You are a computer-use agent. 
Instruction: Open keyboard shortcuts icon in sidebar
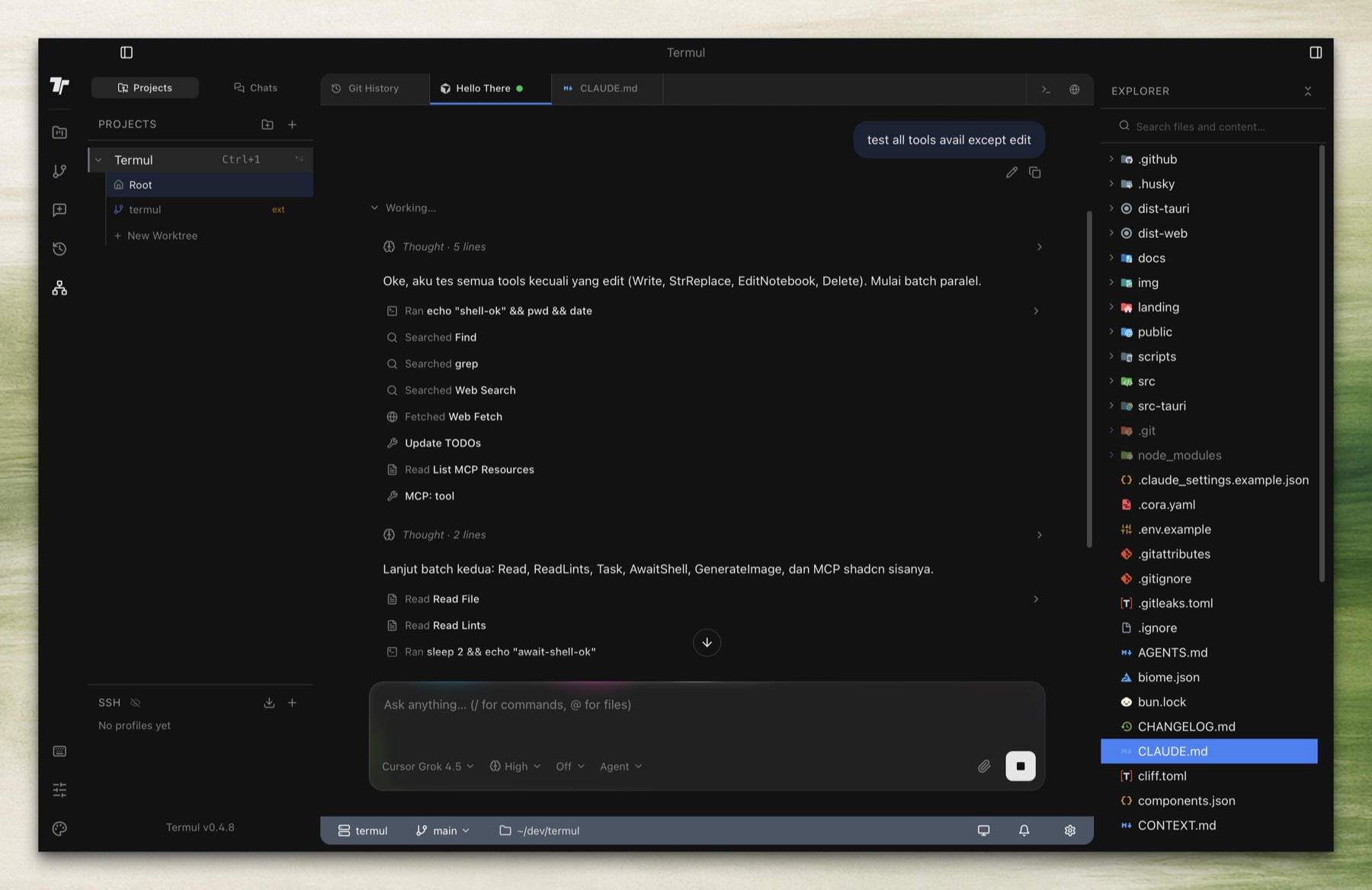59,751
